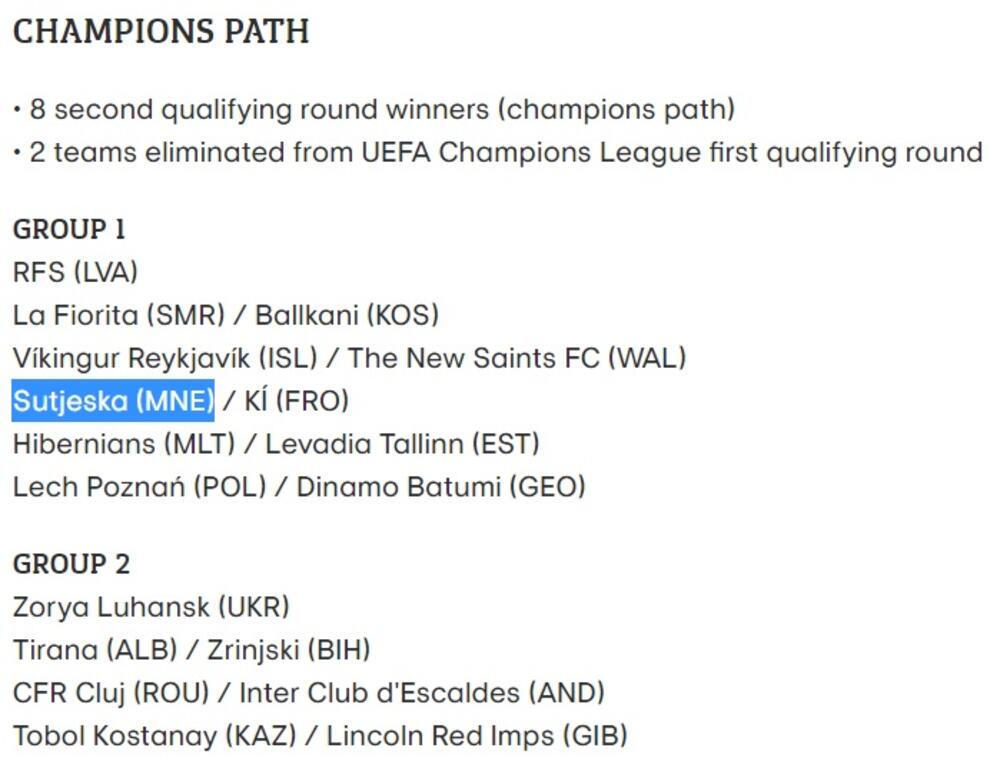Click the teams eliminated from Champions League bullet
1000x771 pixels.
(x=505, y=152)
